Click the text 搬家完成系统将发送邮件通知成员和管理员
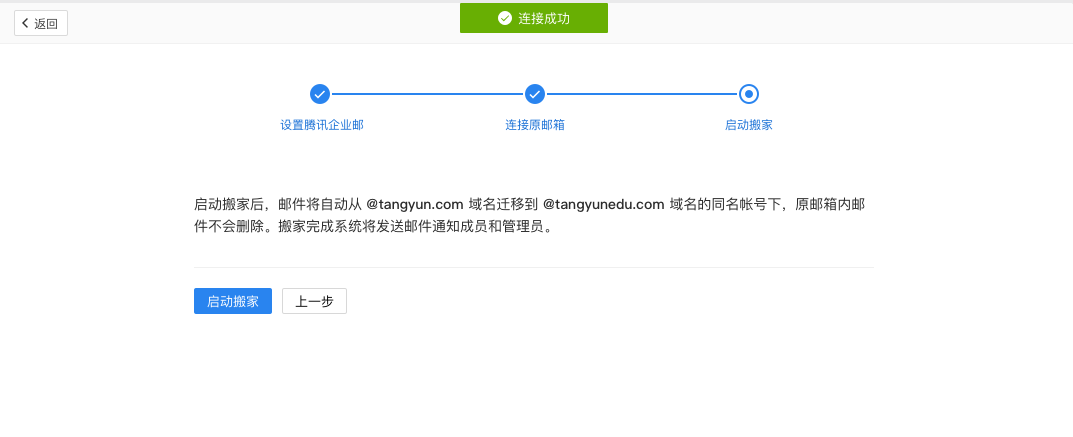This screenshot has height=437, width=1073. coord(415,227)
